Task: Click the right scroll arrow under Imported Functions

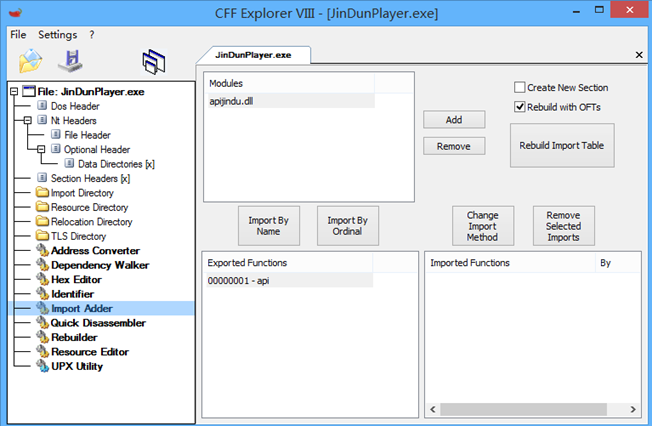Action: point(632,409)
